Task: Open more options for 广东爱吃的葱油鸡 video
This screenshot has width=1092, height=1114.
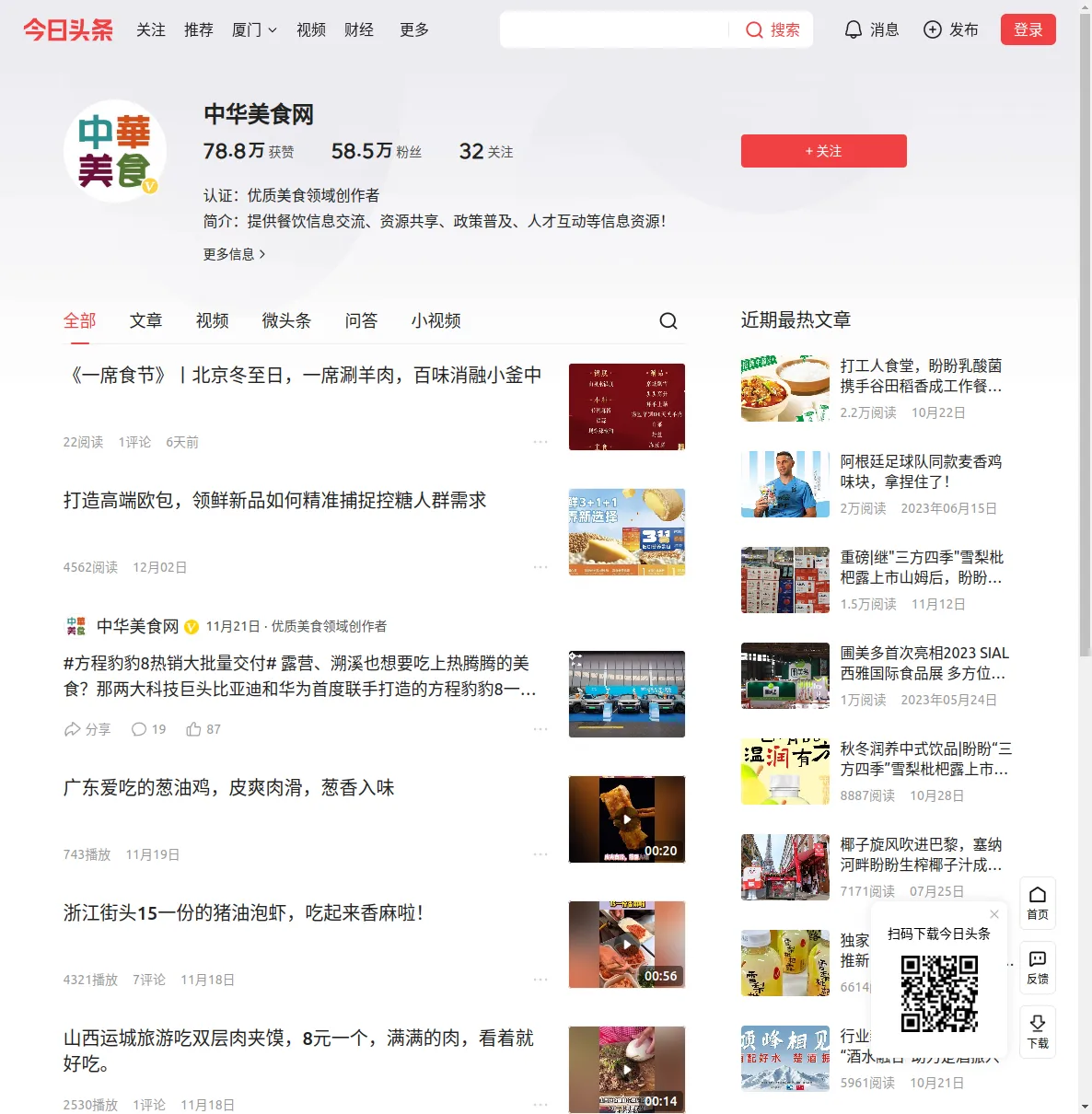Action: click(x=540, y=854)
